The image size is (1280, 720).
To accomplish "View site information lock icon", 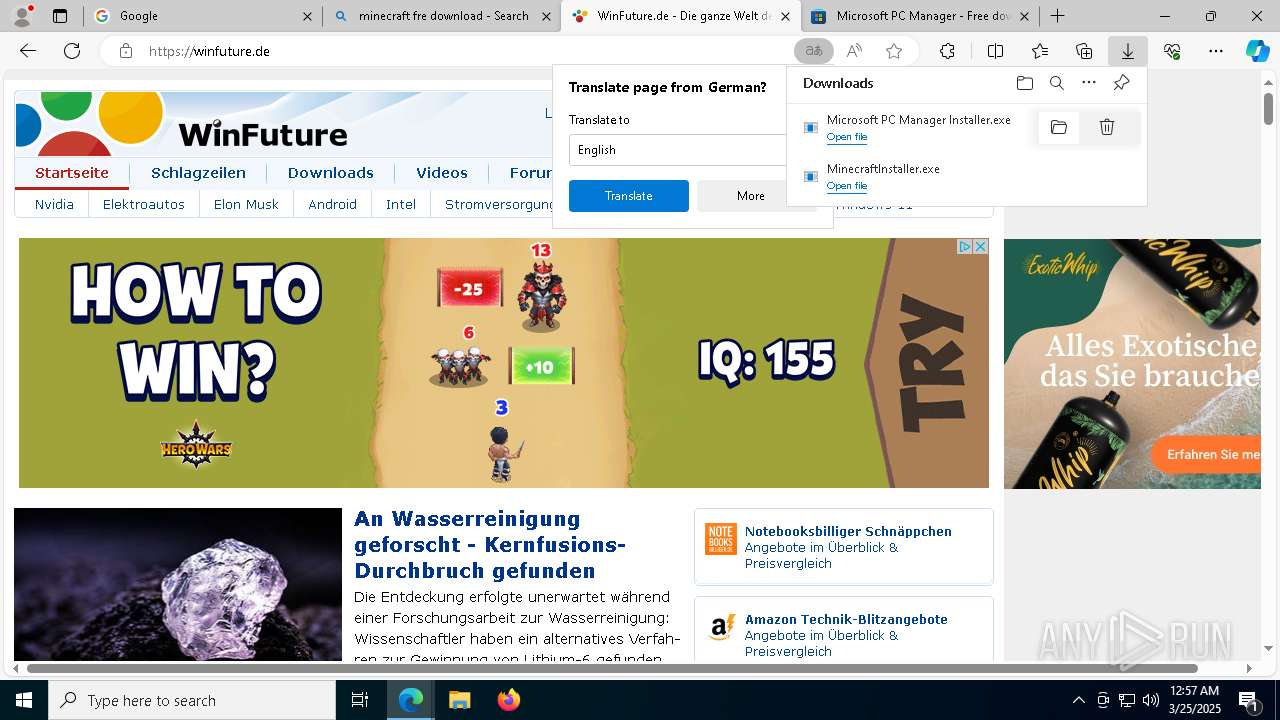I will tap(126, 51).
